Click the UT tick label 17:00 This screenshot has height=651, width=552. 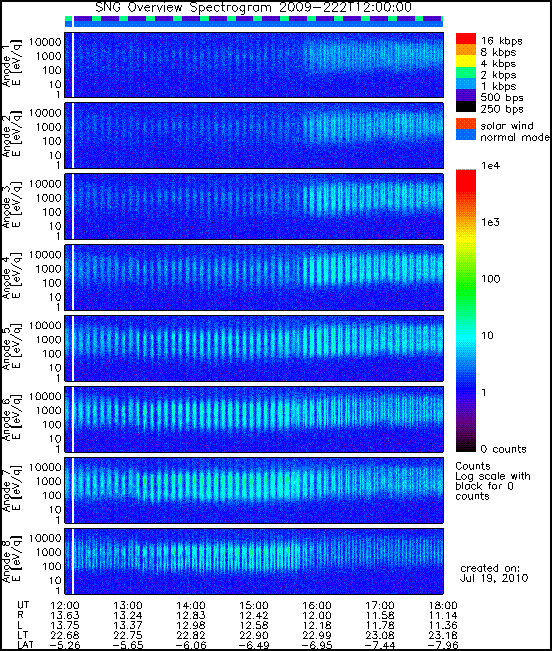click(x=380, y=605)
